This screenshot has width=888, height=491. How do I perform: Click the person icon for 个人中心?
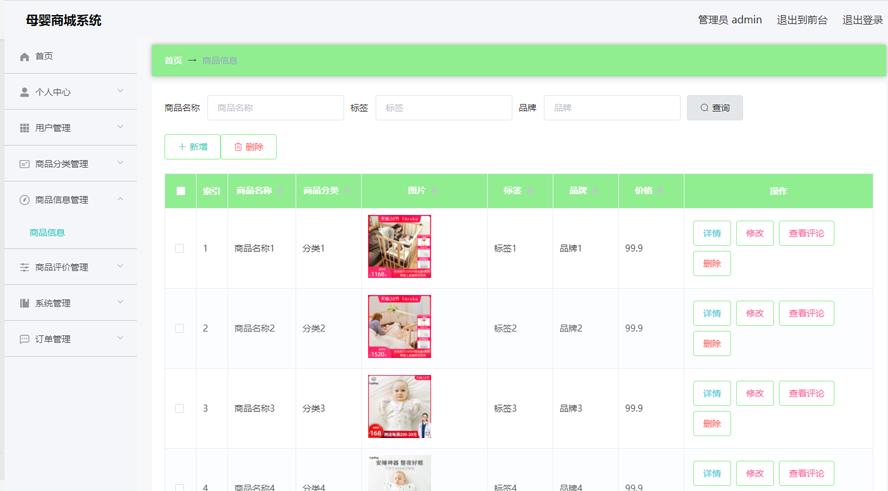coord(24,92)
